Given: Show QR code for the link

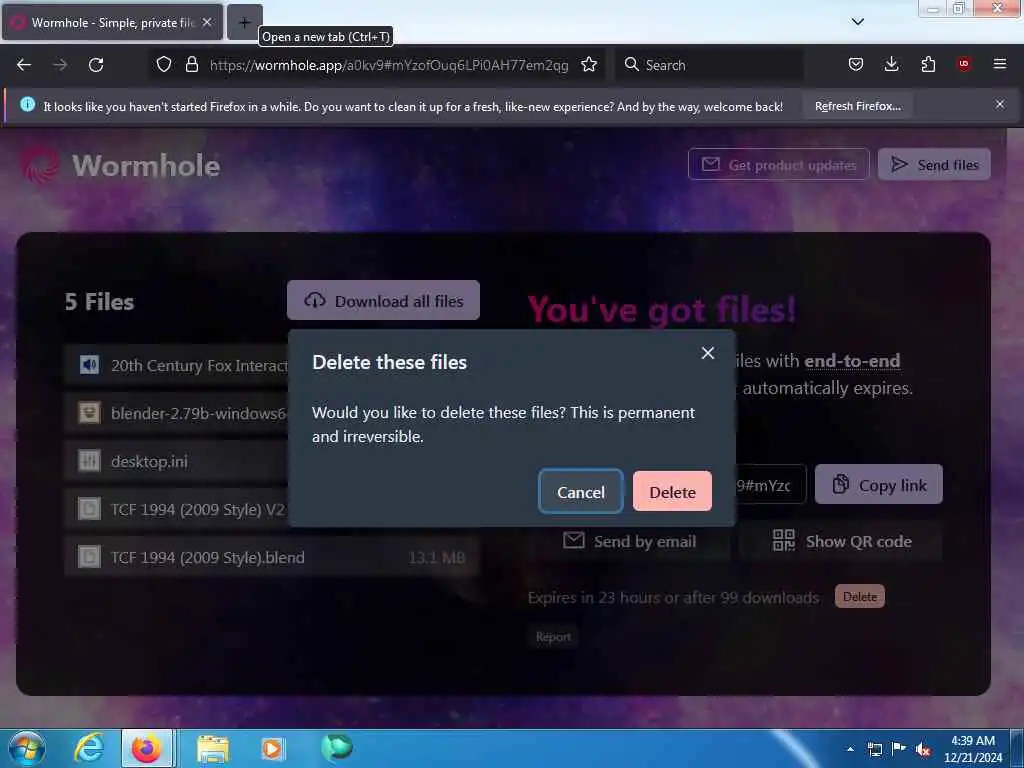Looking at the screenshot, I should (841, 541).
